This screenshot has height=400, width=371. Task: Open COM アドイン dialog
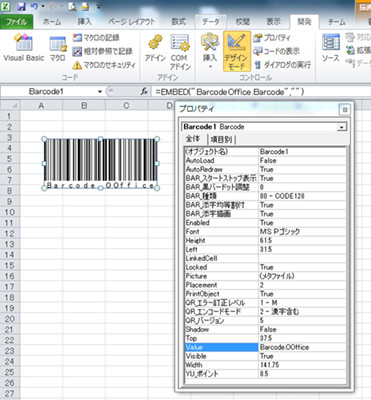coord(180,52)
